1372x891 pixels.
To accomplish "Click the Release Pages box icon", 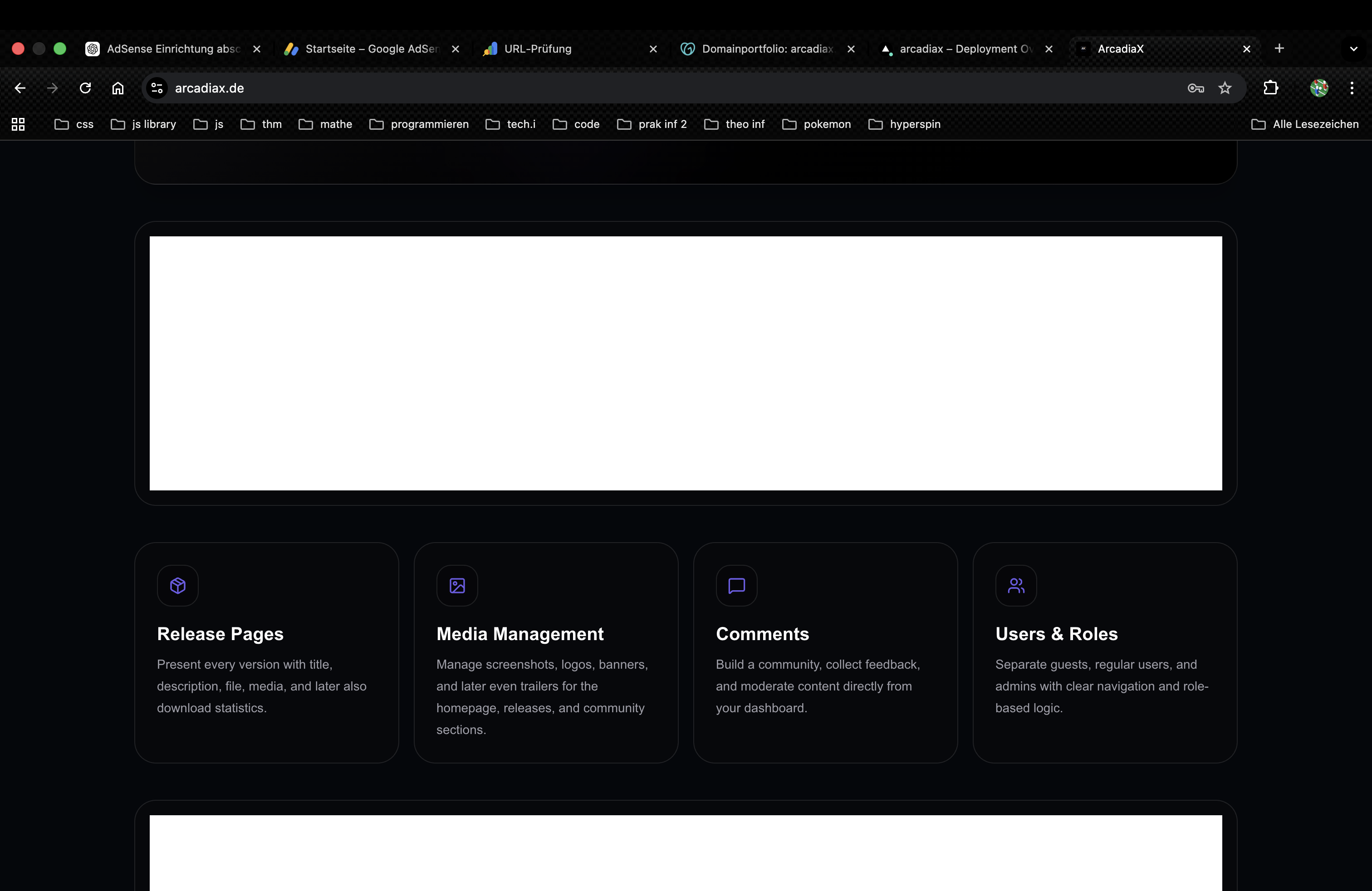I will click(x=177, y=586).
